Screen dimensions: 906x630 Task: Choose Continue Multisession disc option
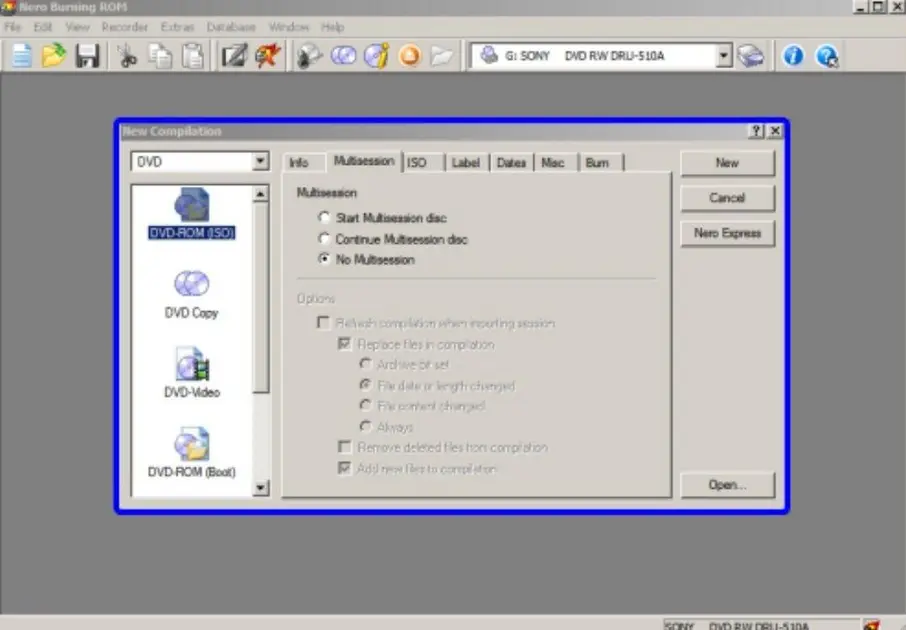323,239
